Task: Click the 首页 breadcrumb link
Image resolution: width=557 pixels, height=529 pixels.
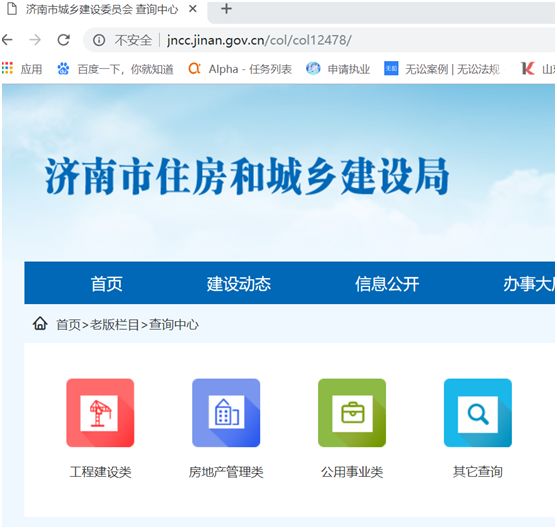Action: click(x=68, y=324)
